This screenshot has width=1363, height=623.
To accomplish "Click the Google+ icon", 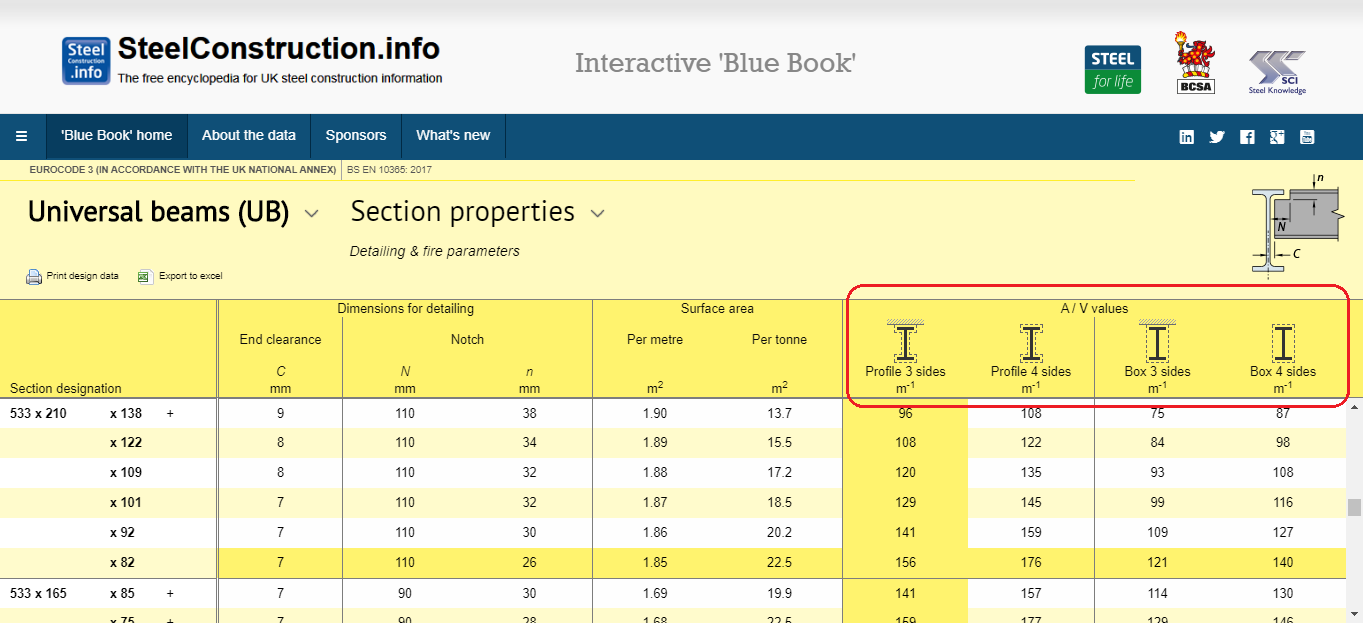I will coord(1277,136).
